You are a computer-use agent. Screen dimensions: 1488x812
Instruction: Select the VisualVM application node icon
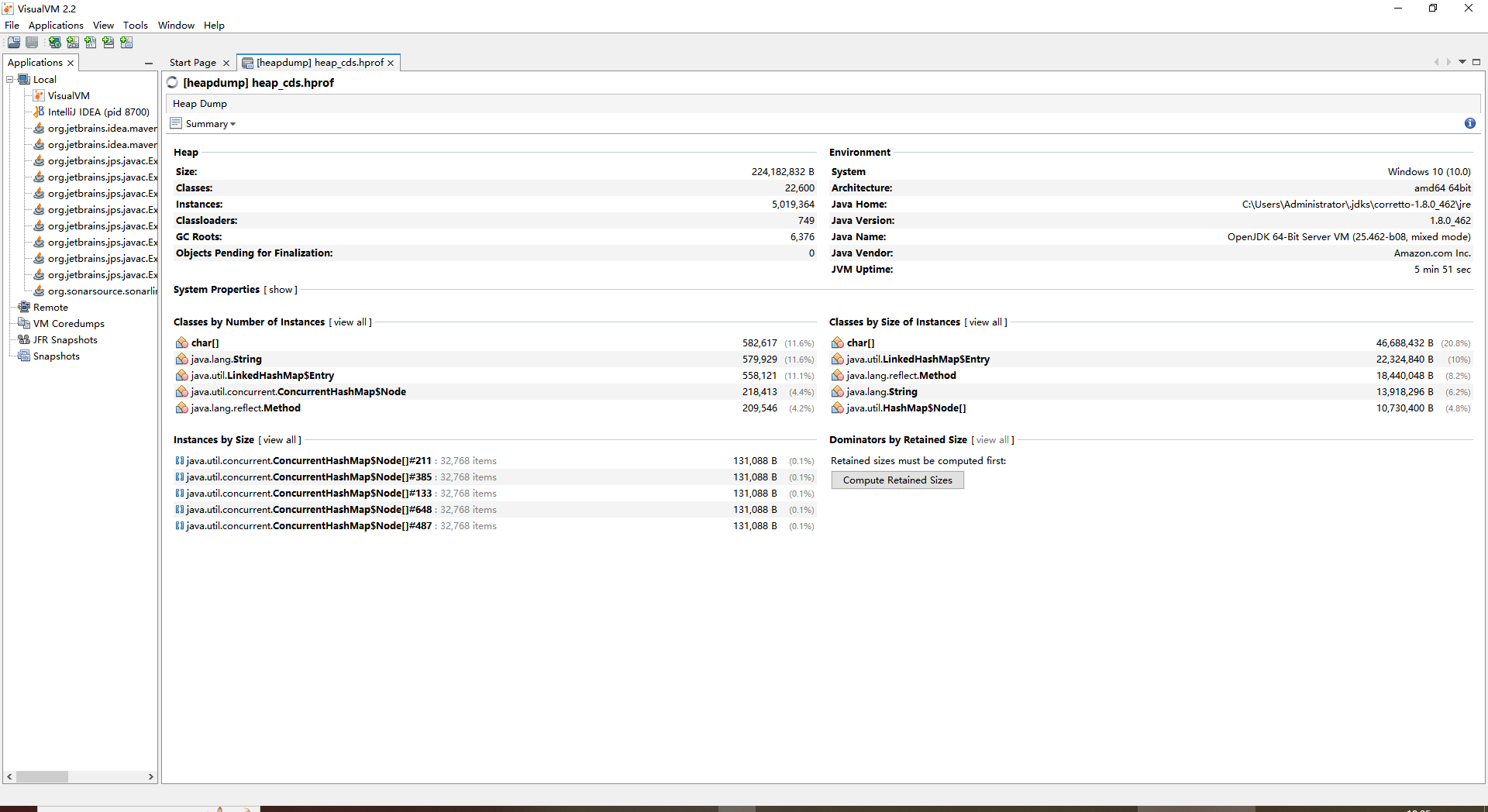39,95
